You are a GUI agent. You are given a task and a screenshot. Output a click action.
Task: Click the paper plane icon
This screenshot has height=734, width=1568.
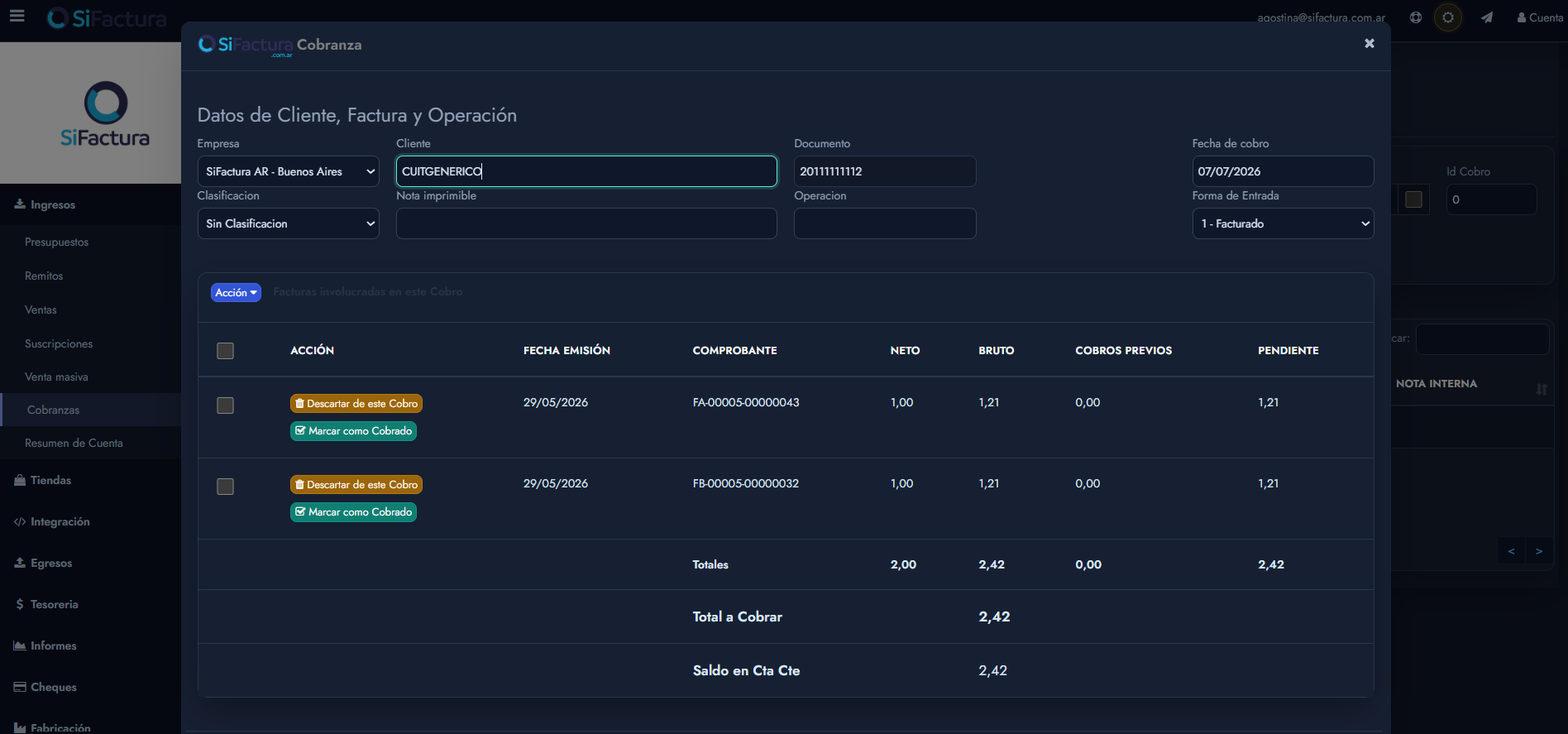[x=1487, y=17]
